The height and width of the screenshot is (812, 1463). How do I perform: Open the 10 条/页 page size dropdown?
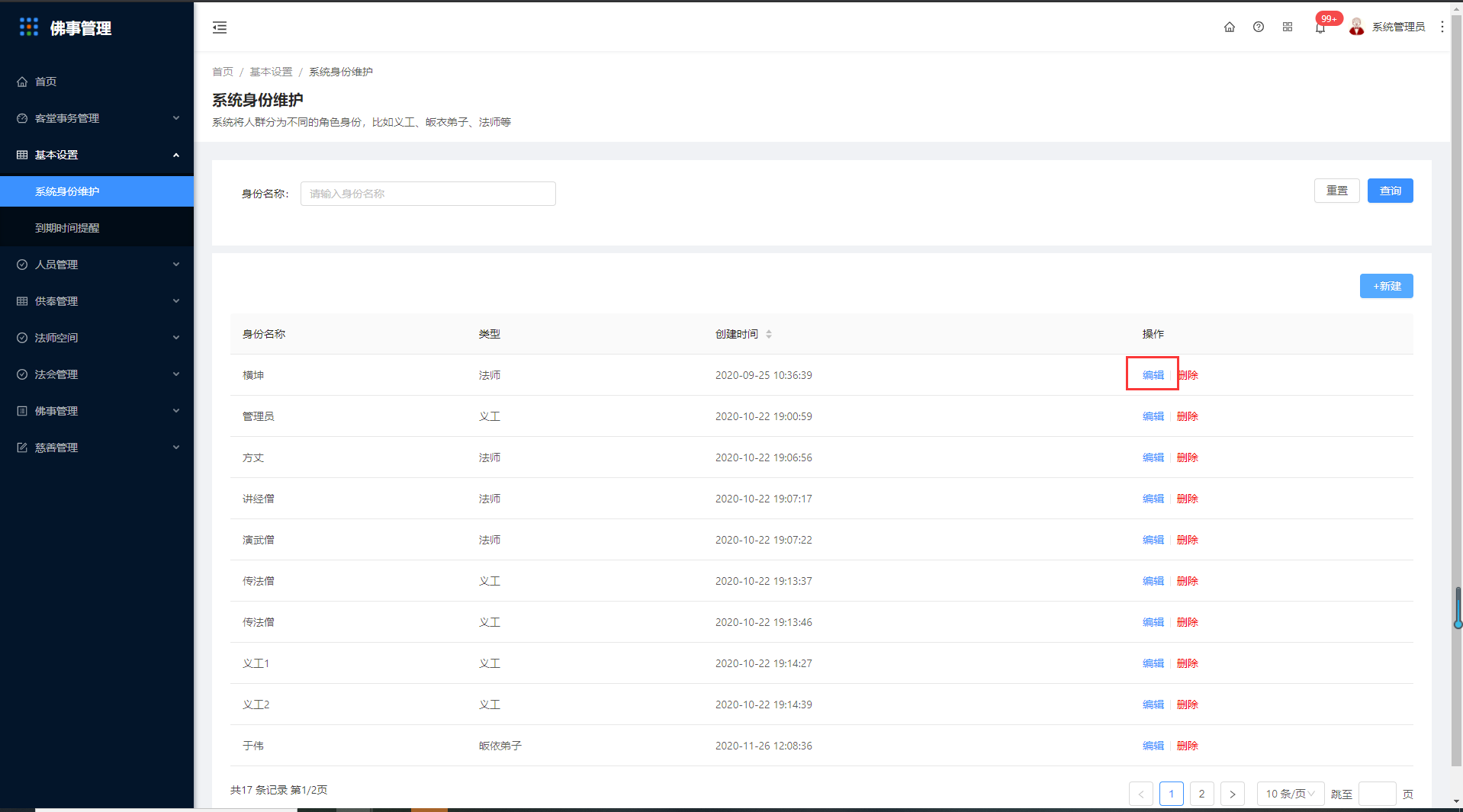tap(1291, 794)
